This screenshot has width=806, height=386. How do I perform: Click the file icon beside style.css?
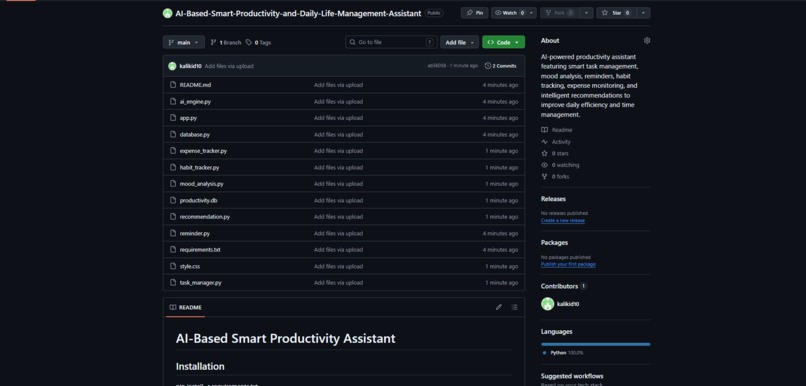click(x=173, y=266)
